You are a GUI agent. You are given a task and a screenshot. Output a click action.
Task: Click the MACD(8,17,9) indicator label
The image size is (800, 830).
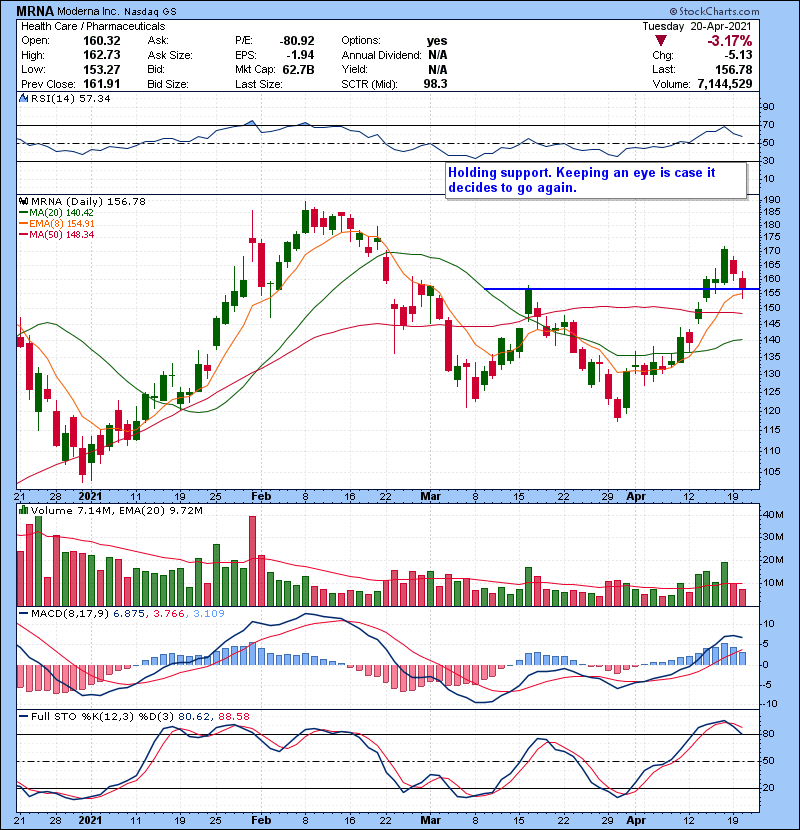[70, 614]
